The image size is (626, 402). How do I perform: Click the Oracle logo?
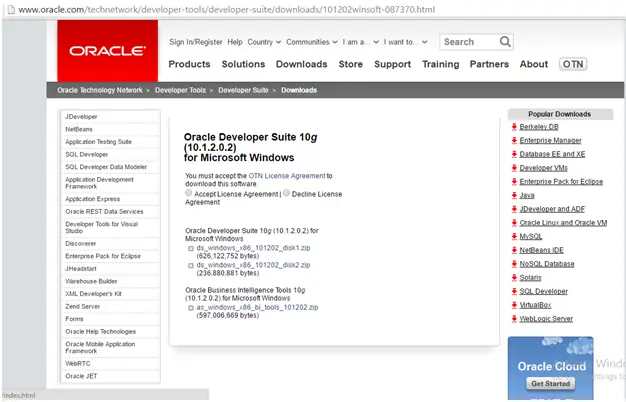[x=107, y=51]
